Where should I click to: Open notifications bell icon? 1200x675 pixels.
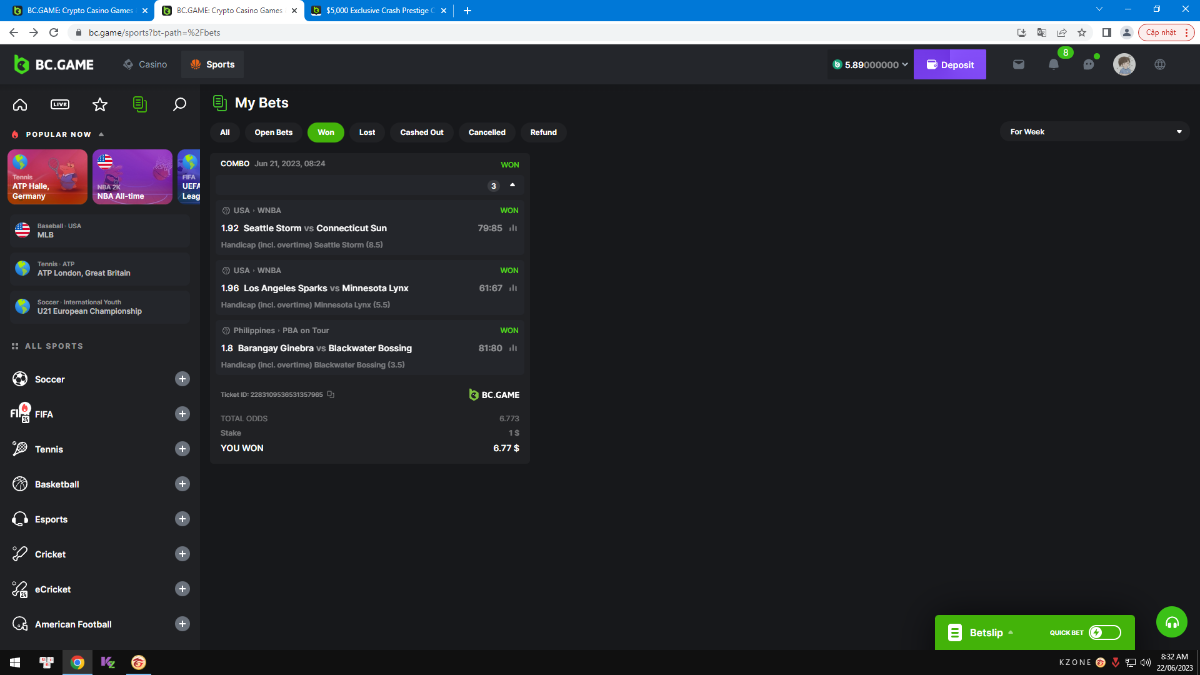point(1053,65)
